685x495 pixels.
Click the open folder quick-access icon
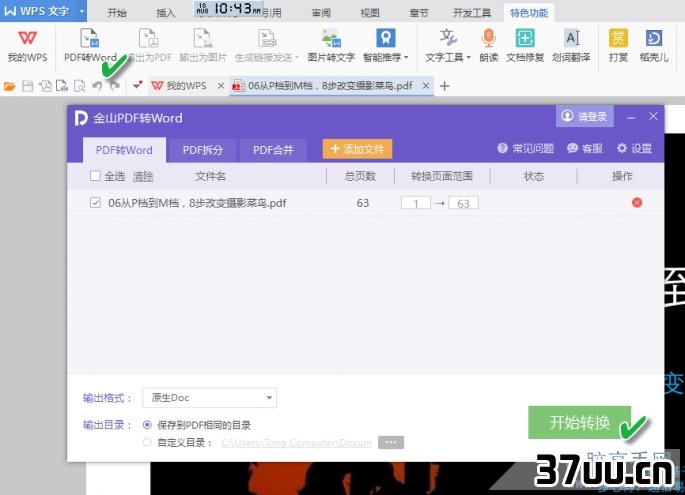click(x=10, y=86)
